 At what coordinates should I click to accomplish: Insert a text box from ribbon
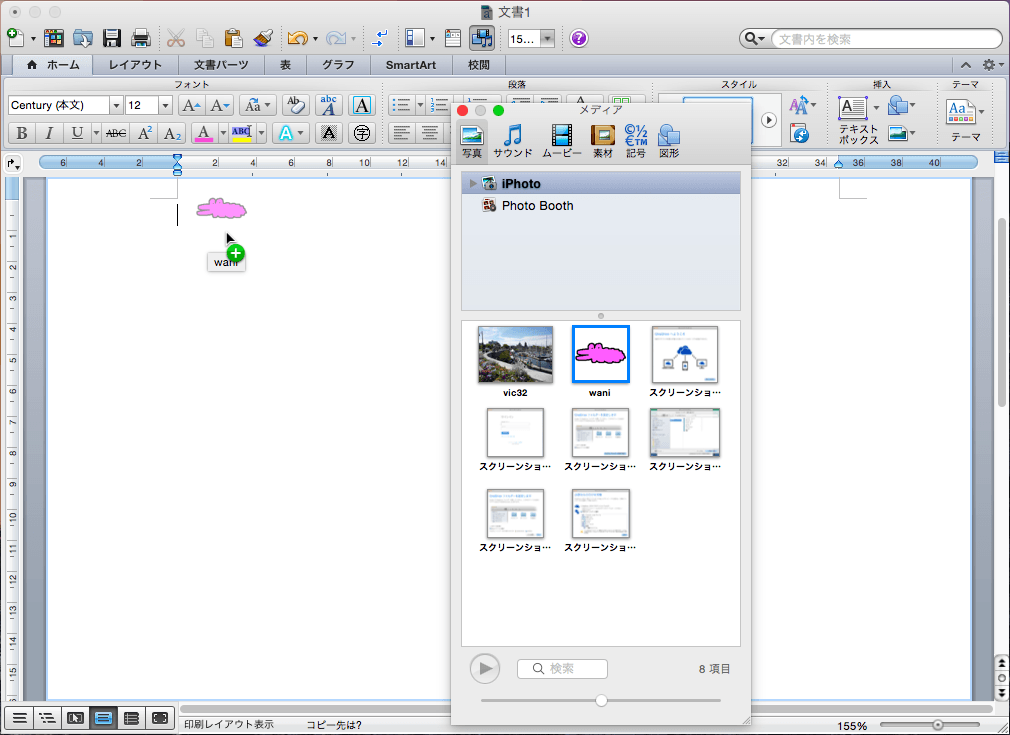853,108
